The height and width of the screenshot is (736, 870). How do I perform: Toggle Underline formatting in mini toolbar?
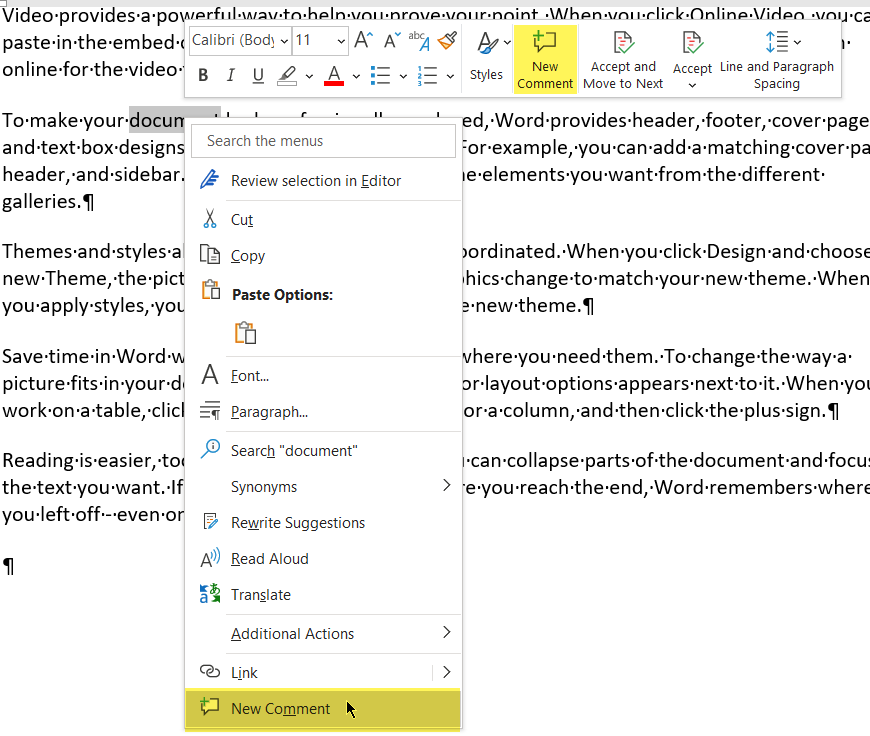pyautogui.click(x=258, y=76)
